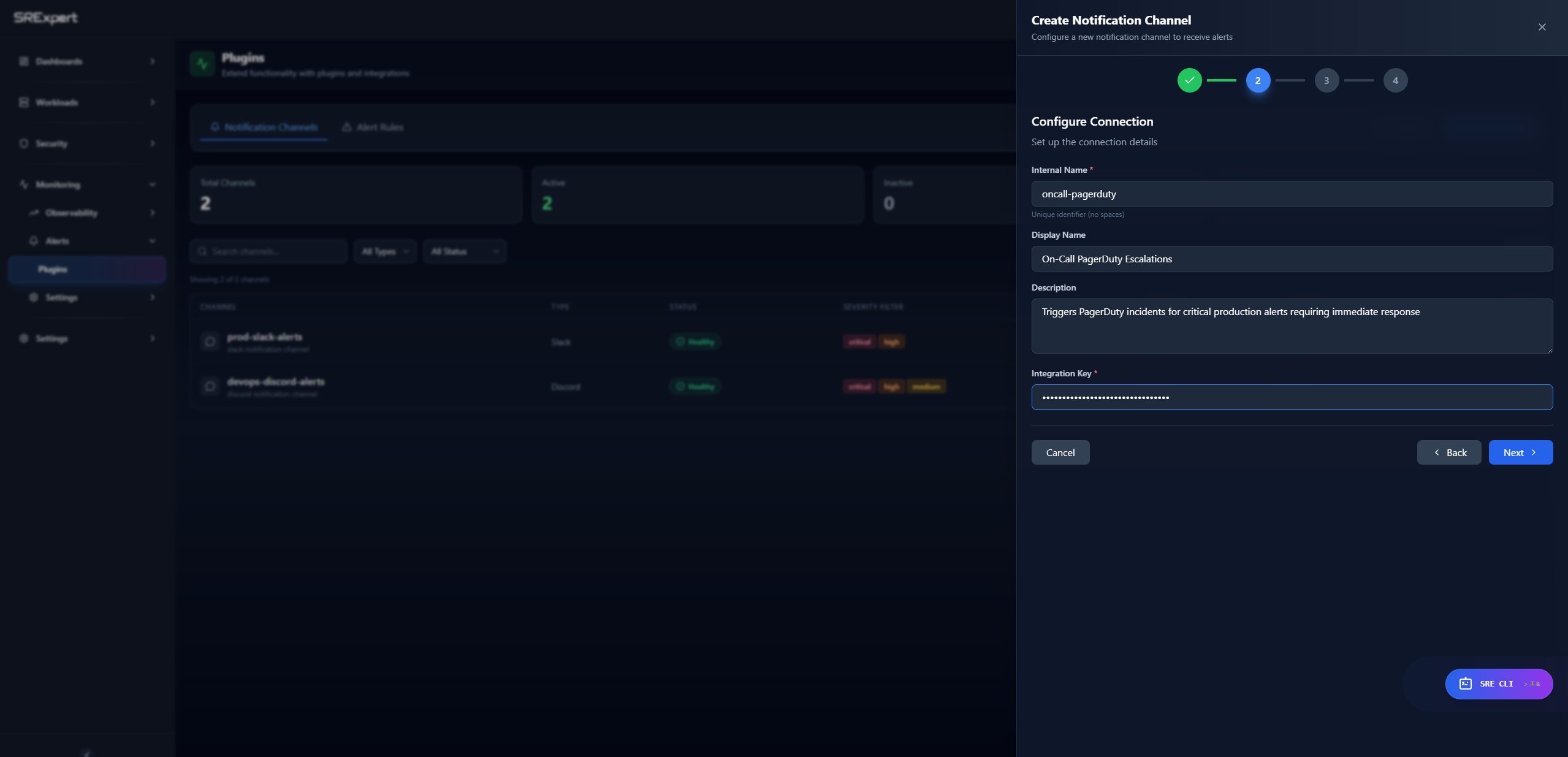1568x757 pixels.
Task: Open the All Status filter dropdown
Action: 465,251
